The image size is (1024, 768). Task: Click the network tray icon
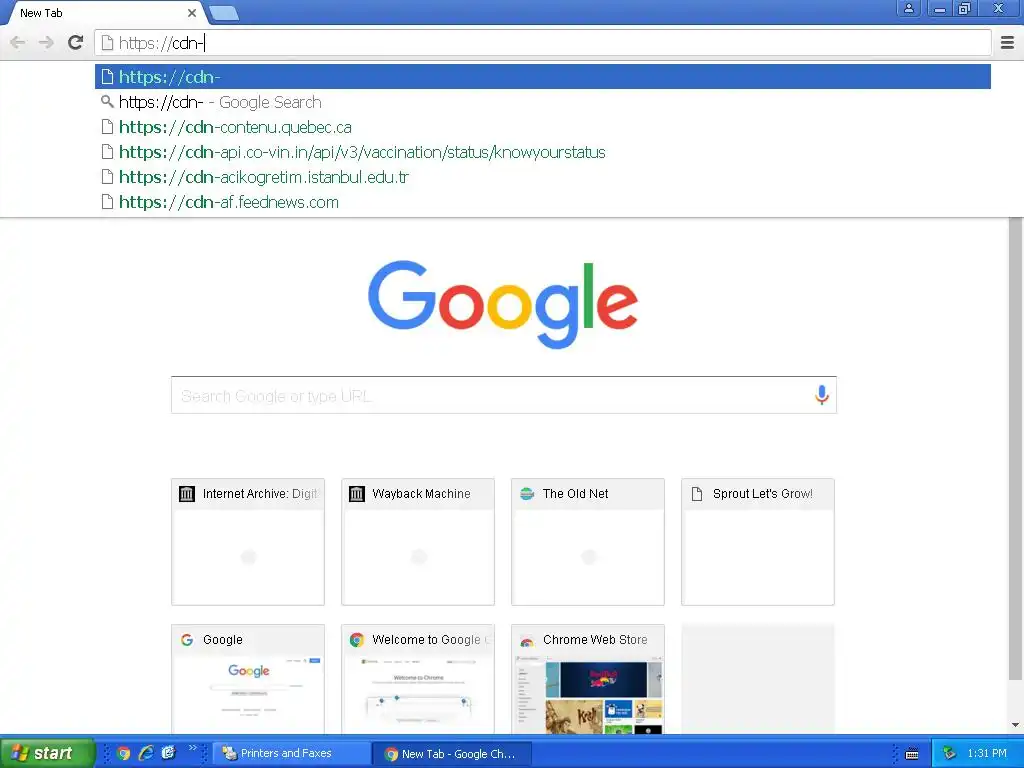pos(949,753)
